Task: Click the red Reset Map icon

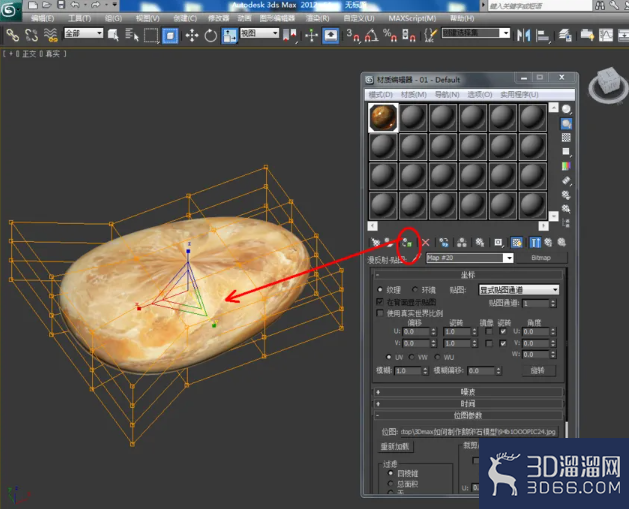Action: [x=426, y=243]
